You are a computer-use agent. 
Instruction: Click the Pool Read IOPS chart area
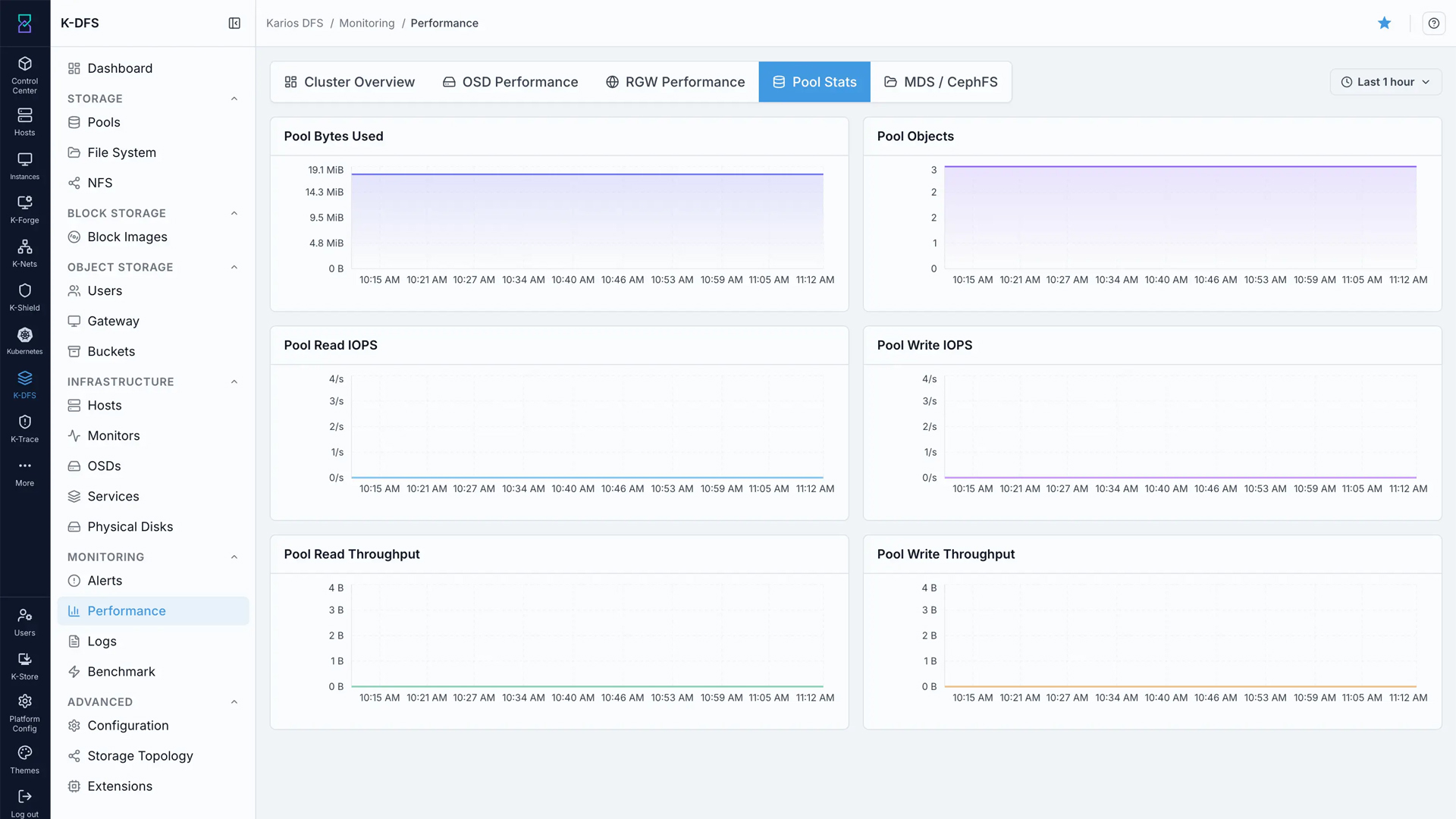(587, 427)
